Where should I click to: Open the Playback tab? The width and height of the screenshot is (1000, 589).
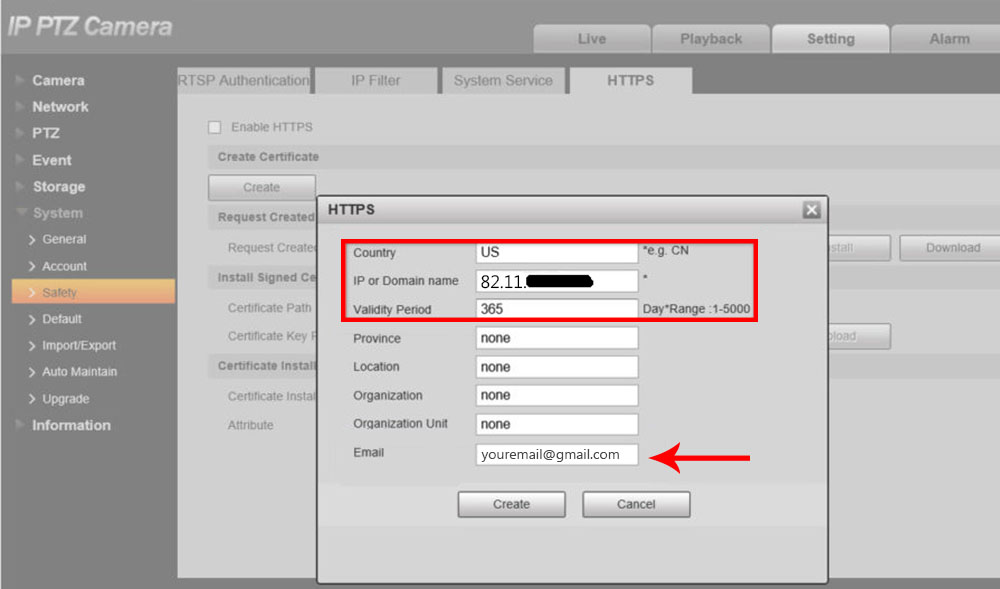tap(710, 39)
